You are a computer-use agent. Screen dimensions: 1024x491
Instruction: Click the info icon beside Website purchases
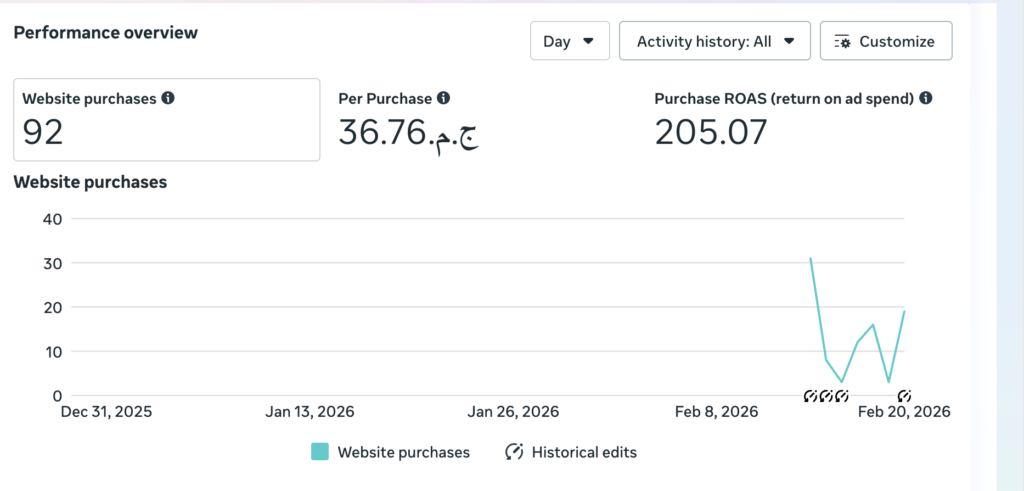(168, 99)
